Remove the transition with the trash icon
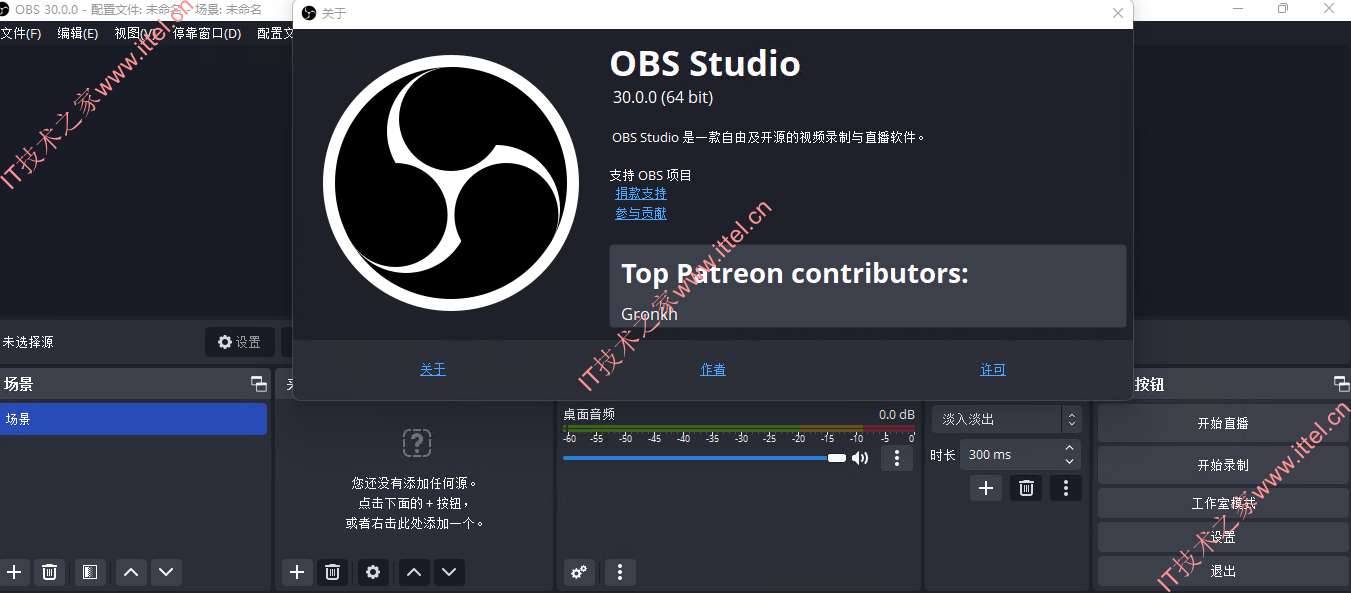The image size is (1351, 593). [x=1026, y=488]
